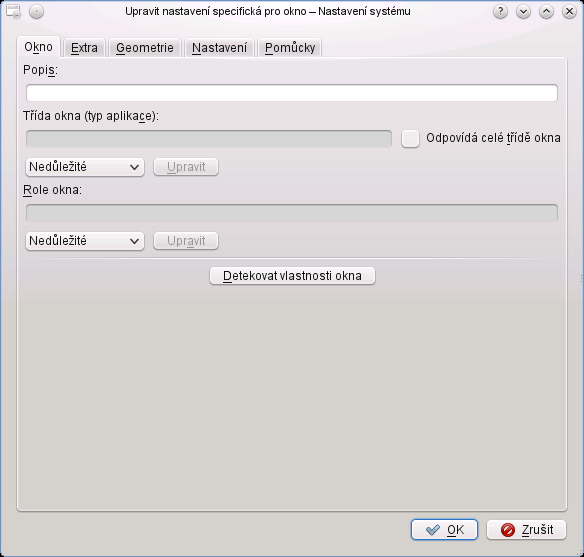Switch to the Extra tab
The height and width of the screenshot is (557, 584).
85,48
